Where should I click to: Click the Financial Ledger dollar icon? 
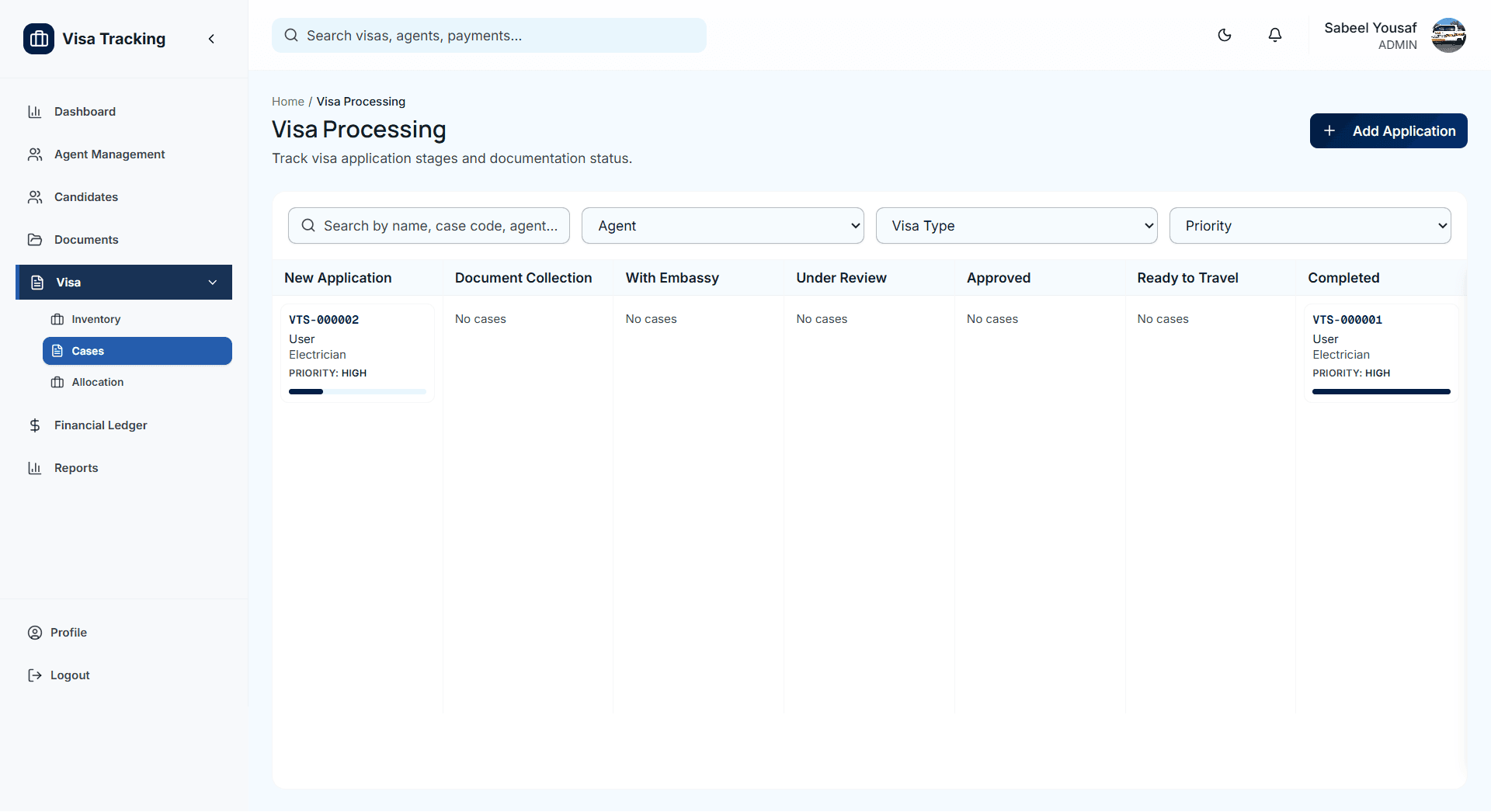point(35,425)
